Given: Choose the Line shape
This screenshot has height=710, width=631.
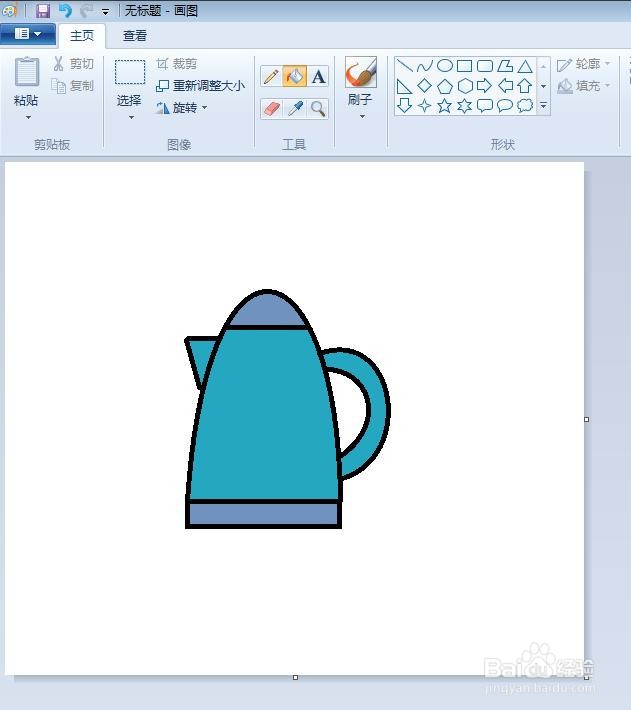Looking at the screenshot, I should [404, 66].
